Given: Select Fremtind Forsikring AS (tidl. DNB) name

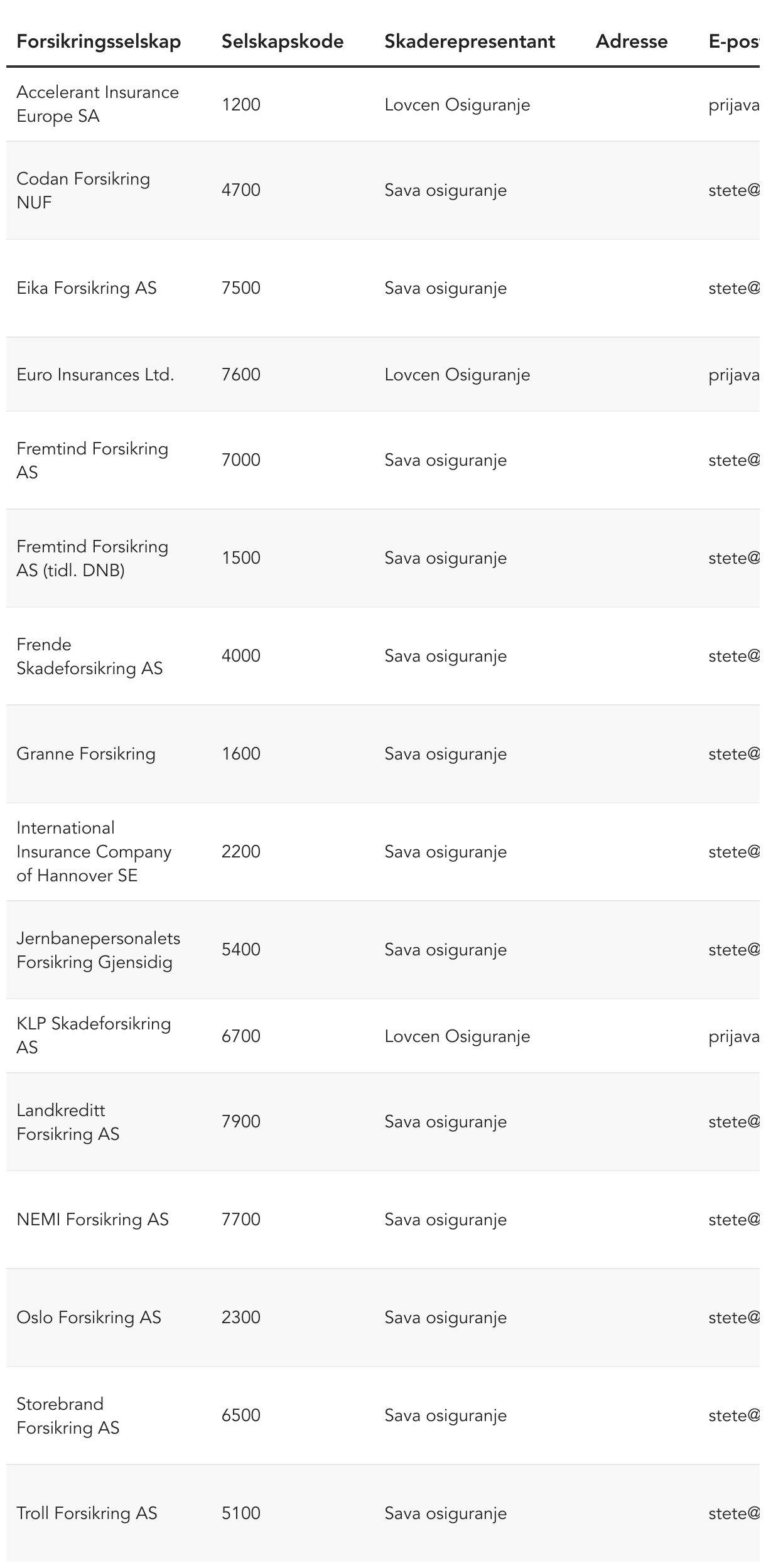Looking at the screenshot, I should 92,558.
